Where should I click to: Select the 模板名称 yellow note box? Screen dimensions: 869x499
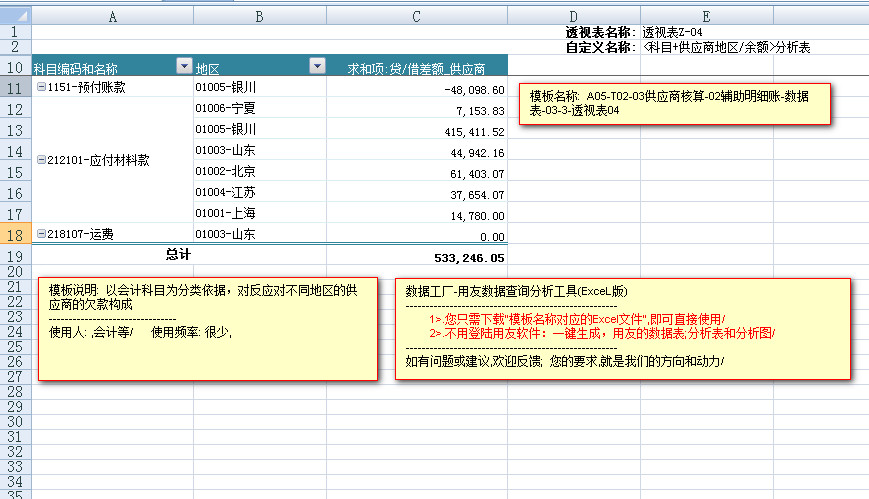[x=675, y=103]
